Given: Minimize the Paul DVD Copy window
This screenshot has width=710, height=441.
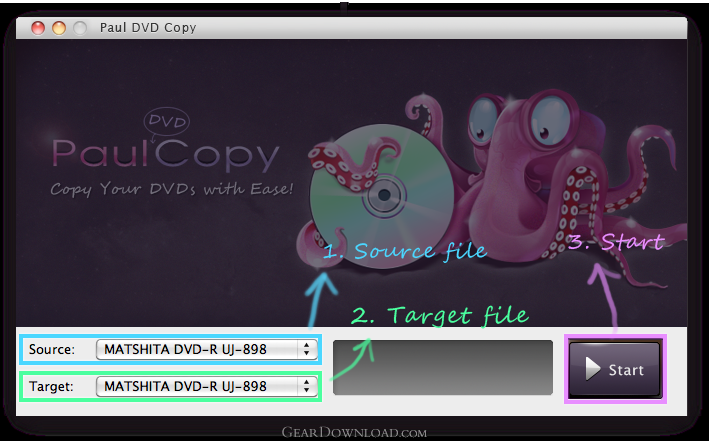Looking at the screenshot, I should [x=59, y=28].
